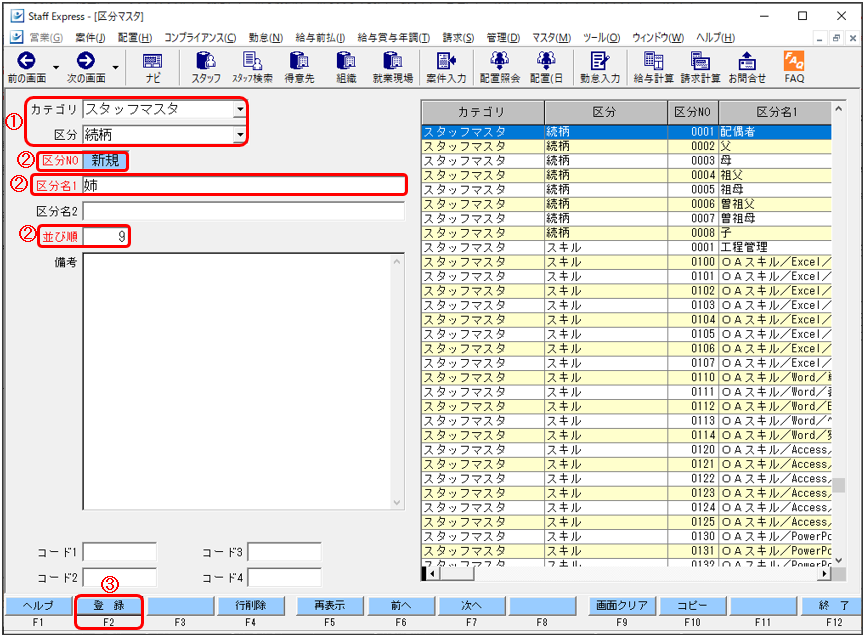The width and height of the screenshot is (865, 637).
Task: Open the マスタ(M) menu
Action: 551,38
